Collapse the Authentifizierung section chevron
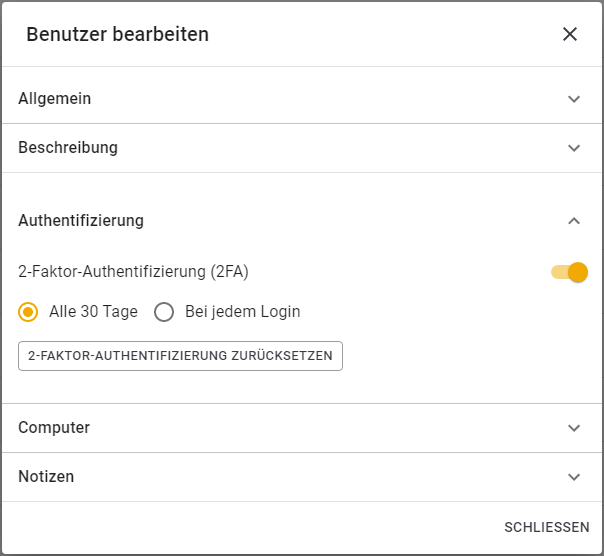This screenshot has width=604, height=556. coord(574,221)
